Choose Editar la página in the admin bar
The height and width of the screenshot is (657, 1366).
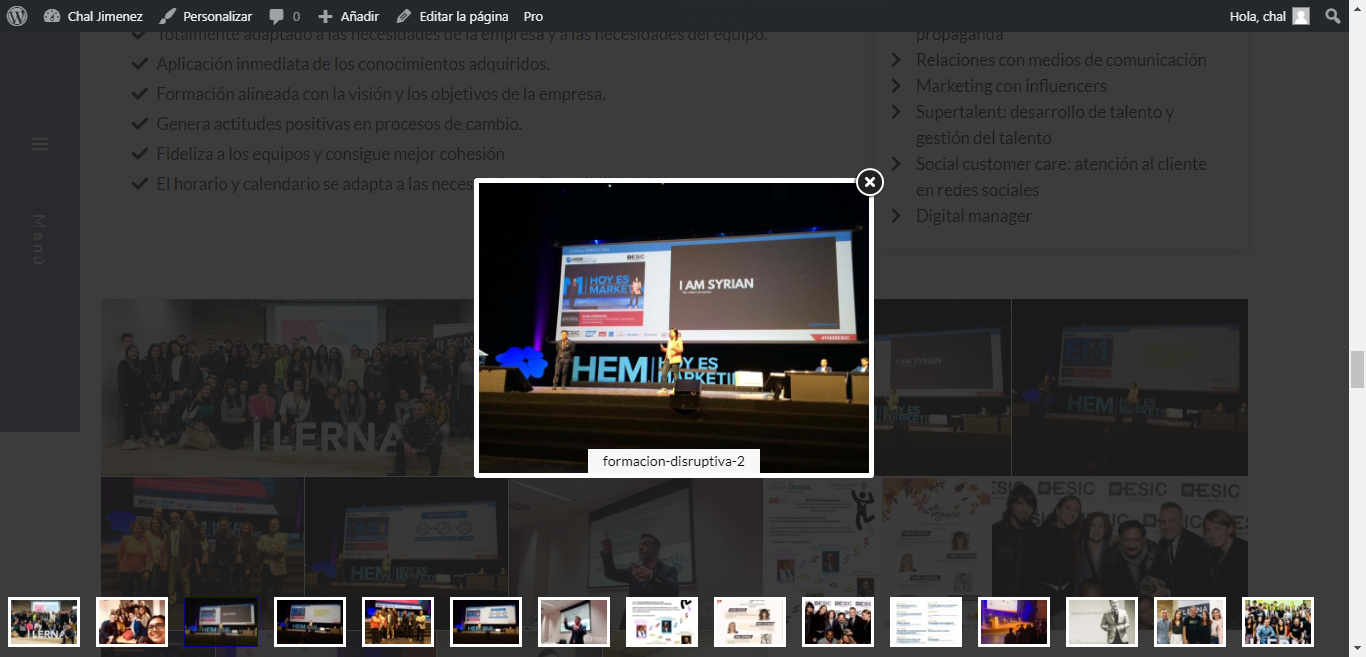(452, 16)
